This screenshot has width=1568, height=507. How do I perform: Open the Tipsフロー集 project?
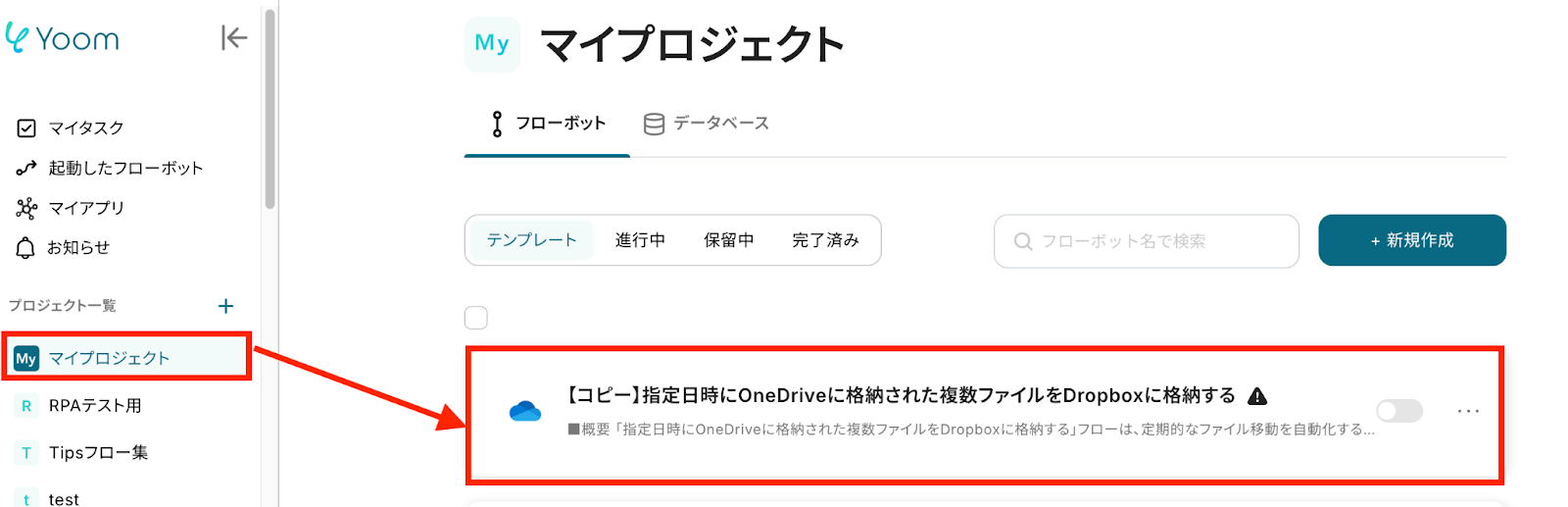pos(98,452)
